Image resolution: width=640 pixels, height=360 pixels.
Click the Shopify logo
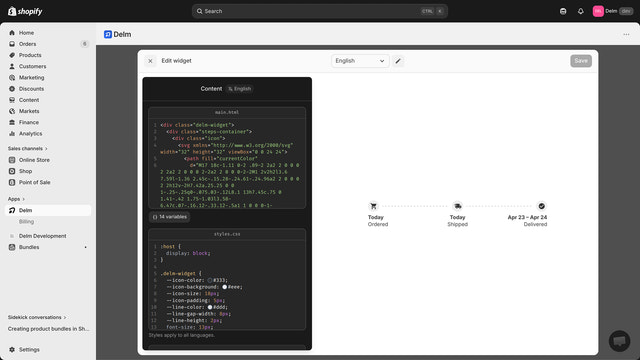pos(25,11)
